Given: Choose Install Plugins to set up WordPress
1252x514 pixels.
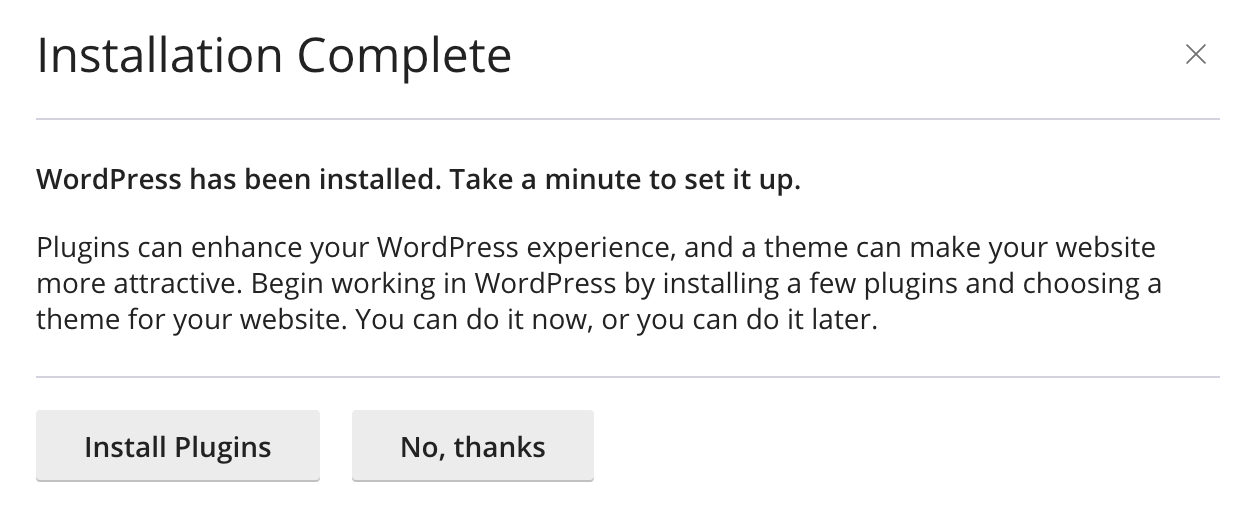Looking at the screenshot, I should (177, 446).
